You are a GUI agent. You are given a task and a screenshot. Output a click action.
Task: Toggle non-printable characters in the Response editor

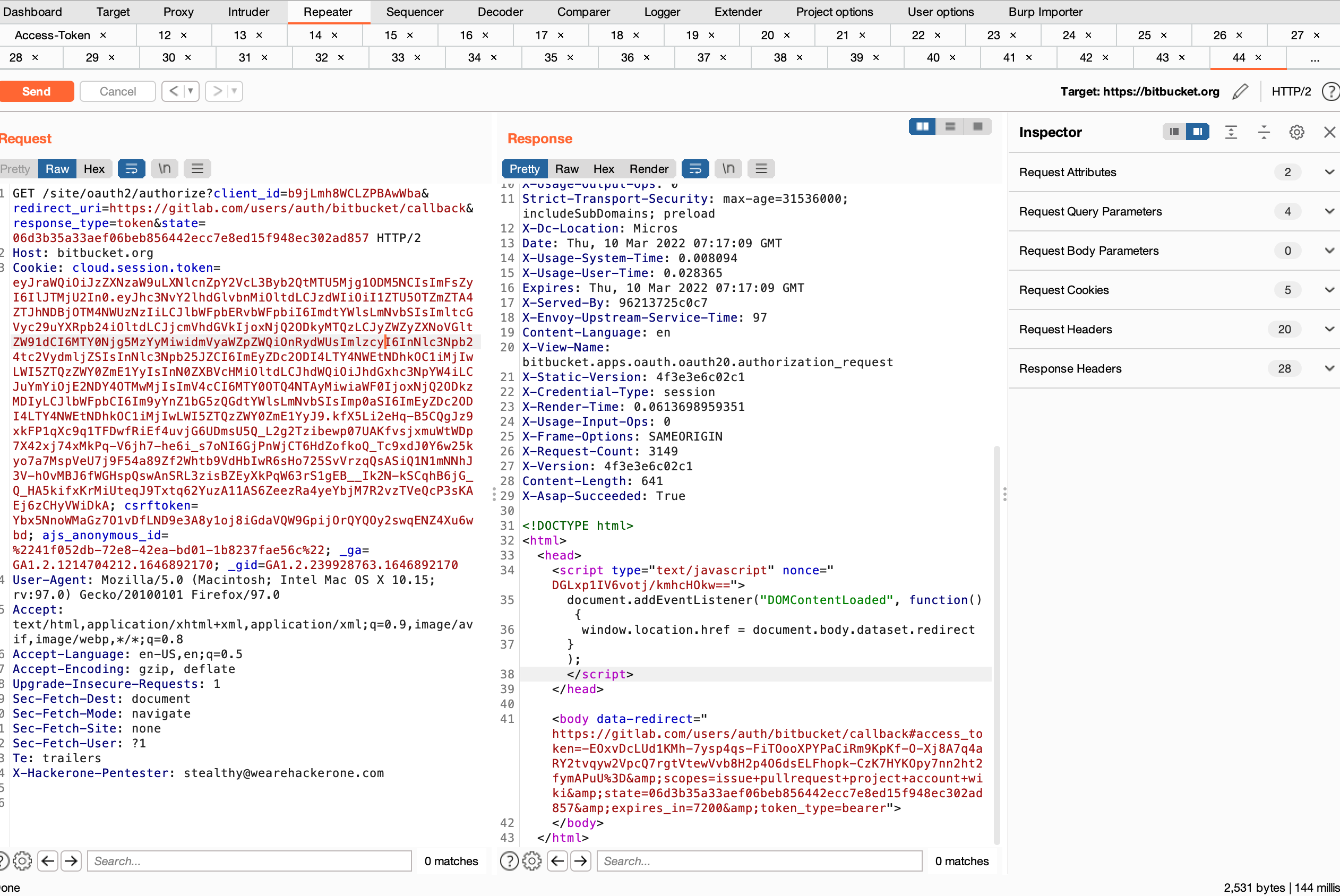728,169
